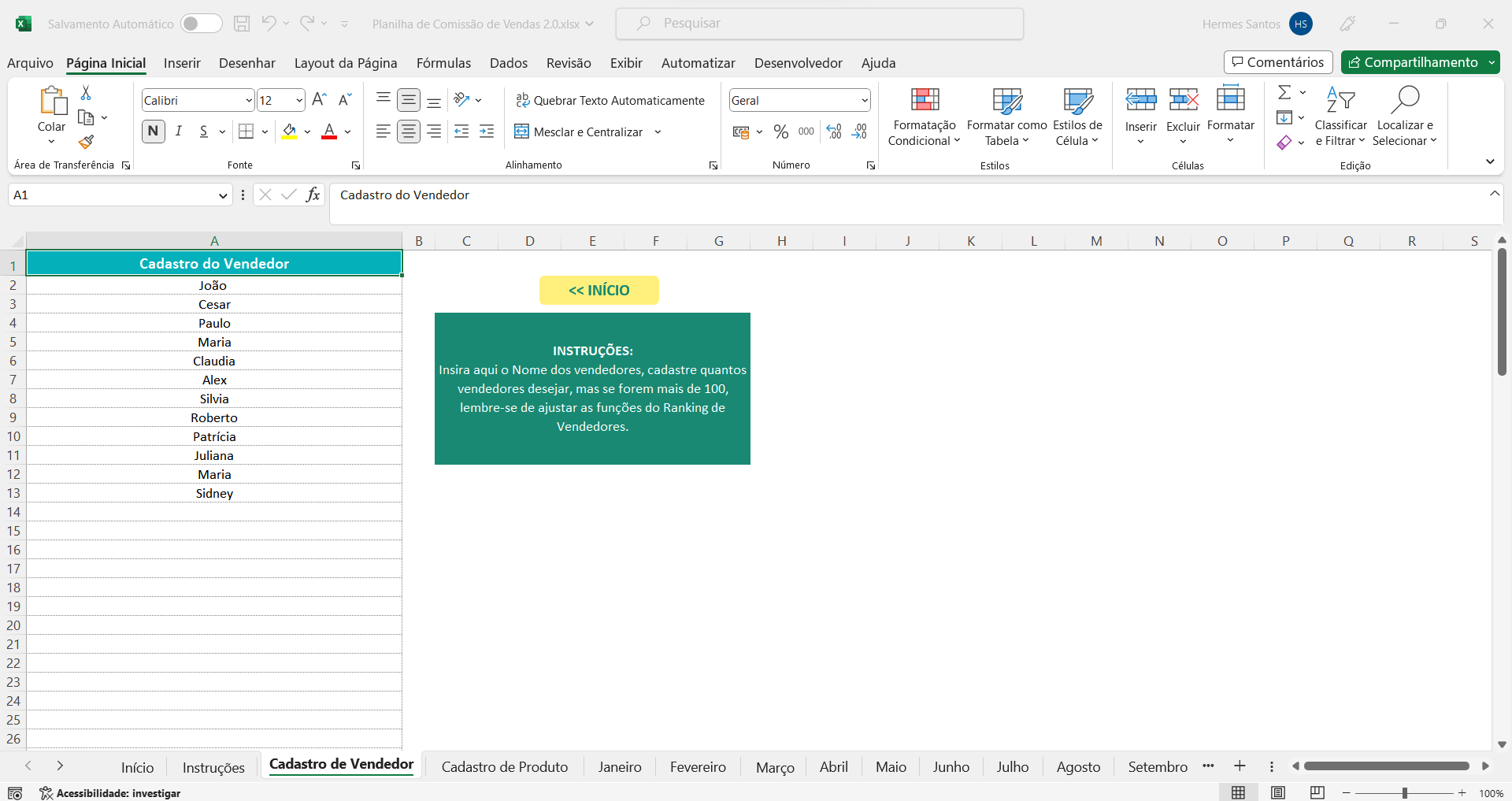The image size is (1512, 801).
Task: Switch to Page Break Preview in status bar
Action: (x=1317, y=792)
